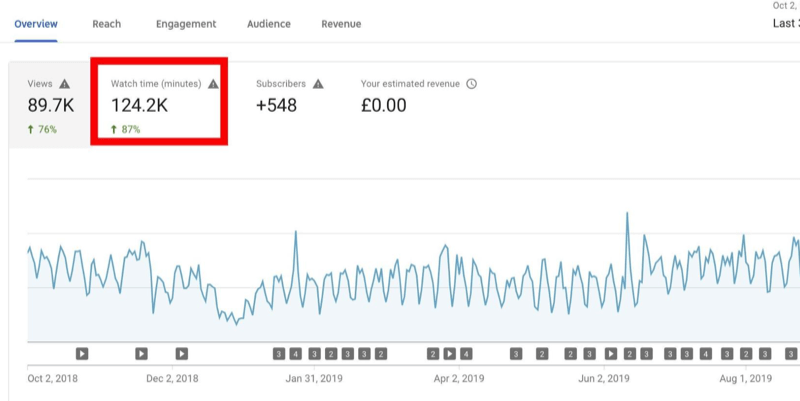800x401 pixels.
Task: Show the Subscribers +548 metric chart
Action: point(290,105)
